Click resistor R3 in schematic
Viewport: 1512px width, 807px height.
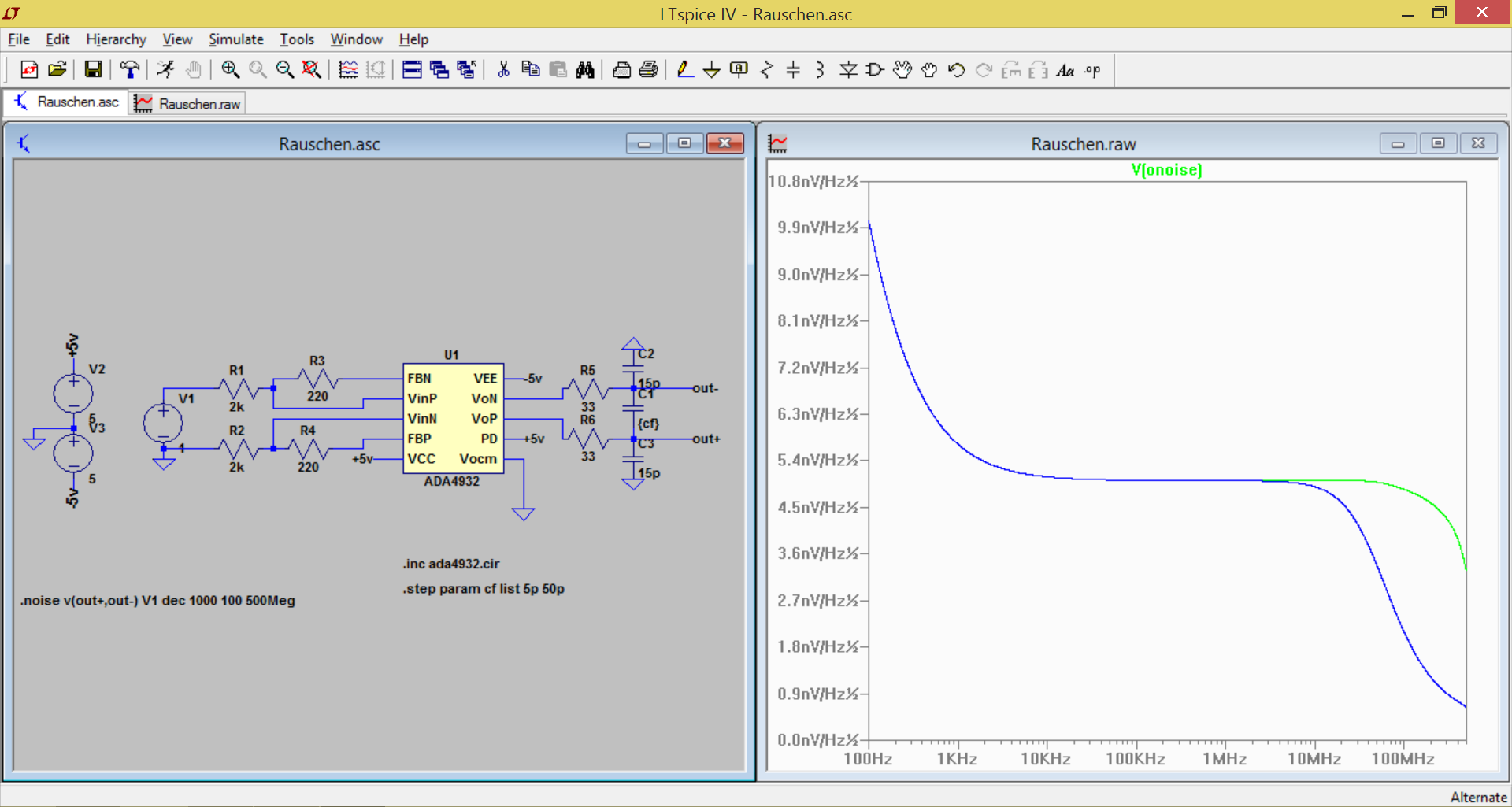[317, 379]
